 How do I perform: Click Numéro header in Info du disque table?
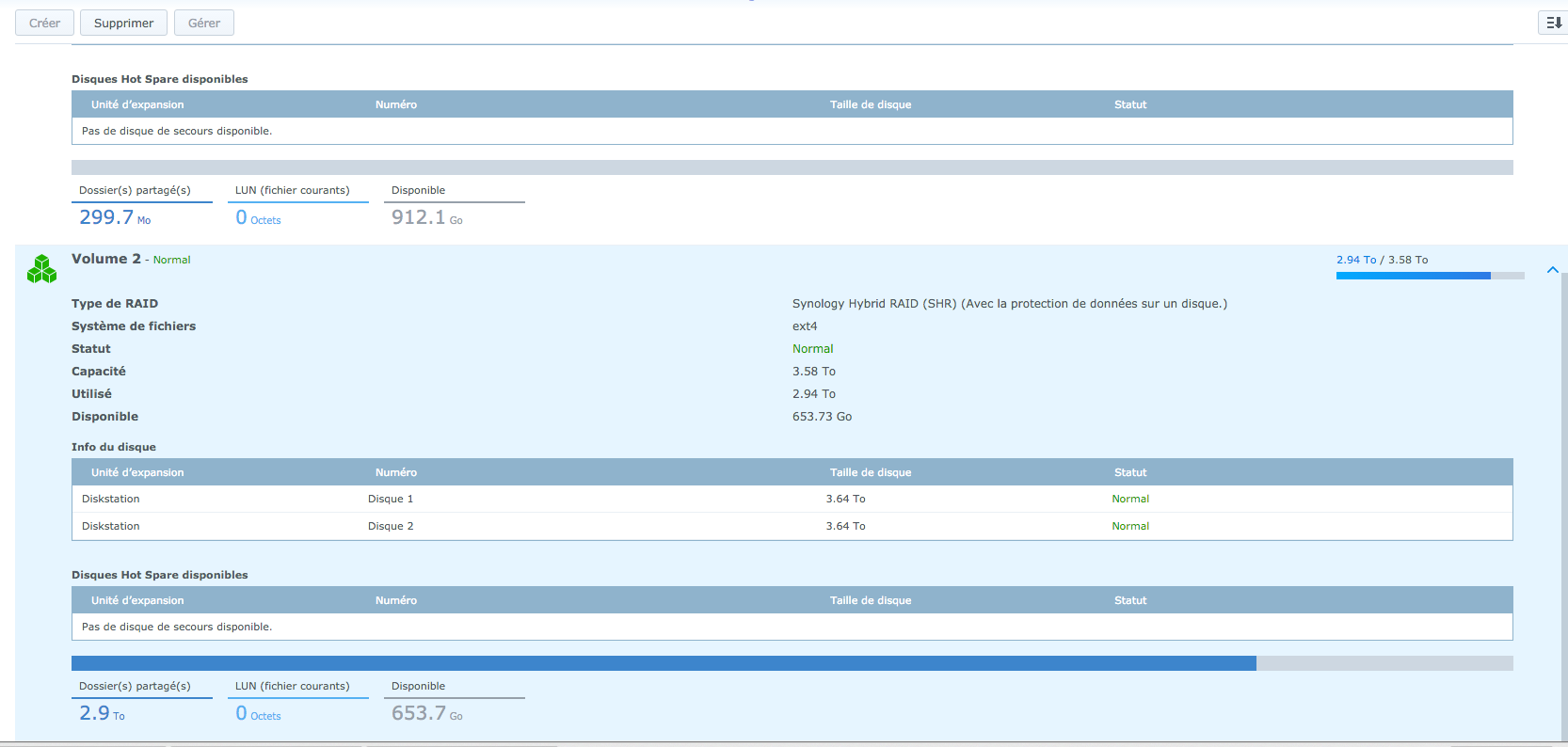[x=396, y=472]
